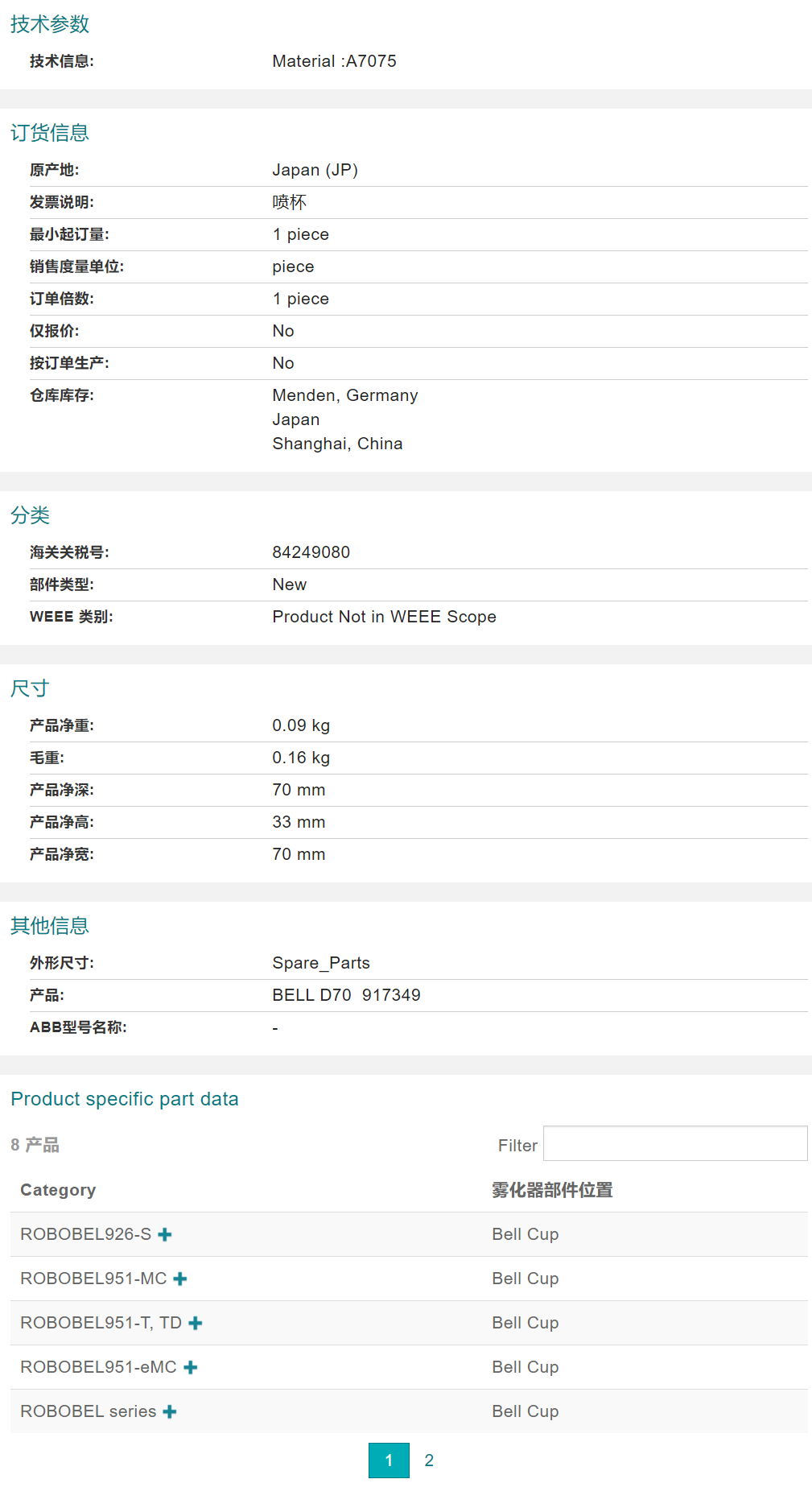Collapse the 技术参数 section heading
This screenshot has height=1508, width=812.
point(50,24)
